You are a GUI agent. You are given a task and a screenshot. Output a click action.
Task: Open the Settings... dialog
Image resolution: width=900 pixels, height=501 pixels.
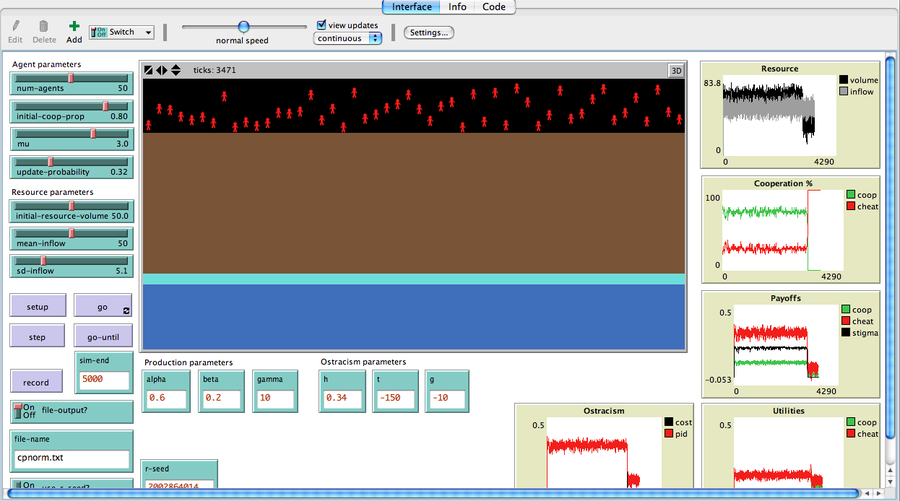[429, 32]
